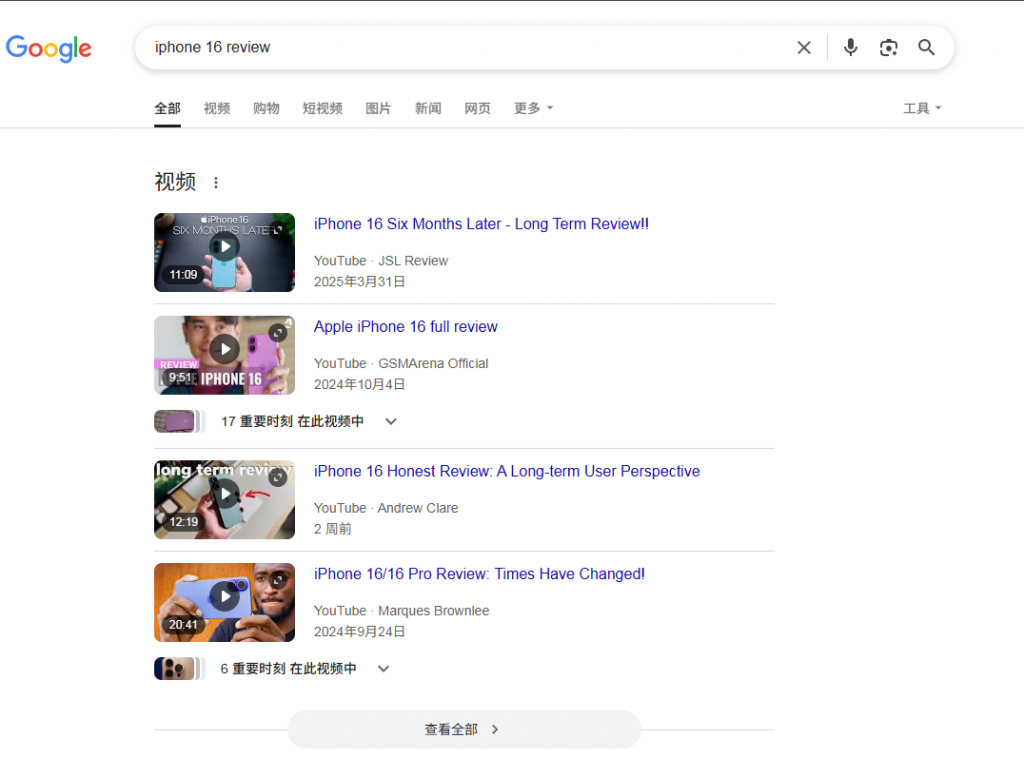
Task: Play the JSL Review video thumbnail
Action: point(225,252)
